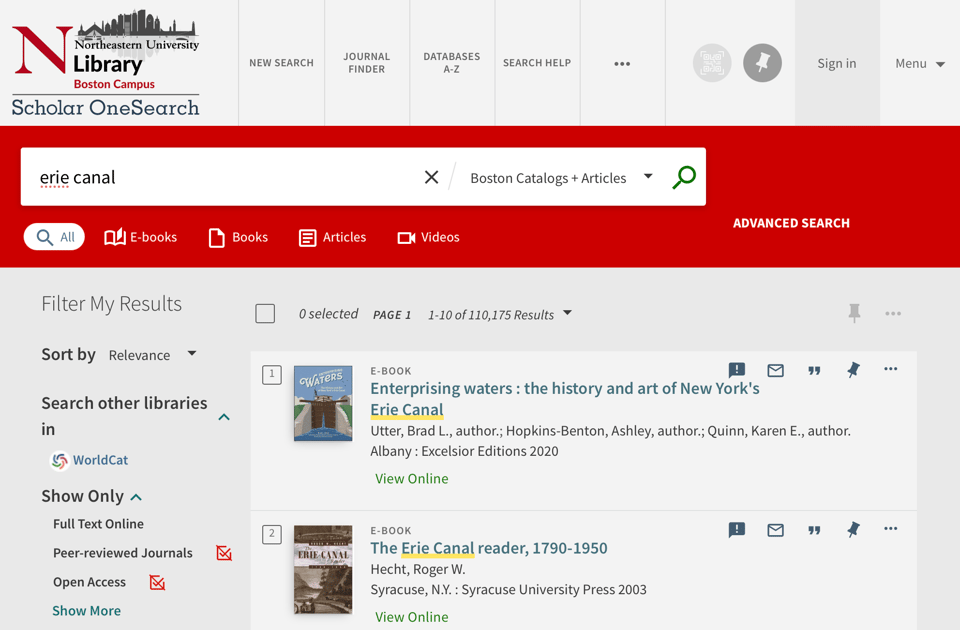Image resolution: width=960 pixels, height=630 pixels.
Task: Open citation for Enterprising waters record
Action: click(x=814, y=370)
